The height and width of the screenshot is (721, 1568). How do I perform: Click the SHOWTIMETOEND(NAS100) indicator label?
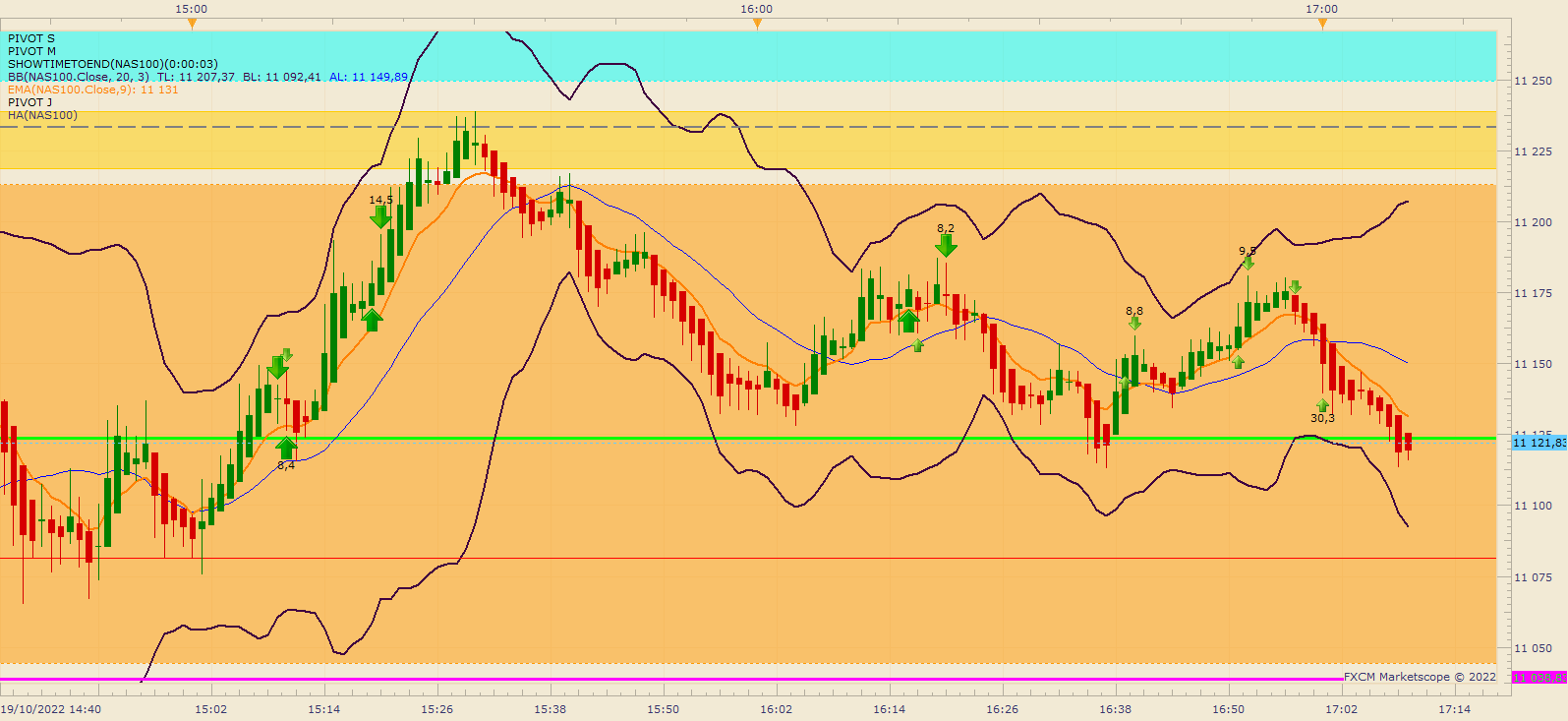(x=113, y=64)
